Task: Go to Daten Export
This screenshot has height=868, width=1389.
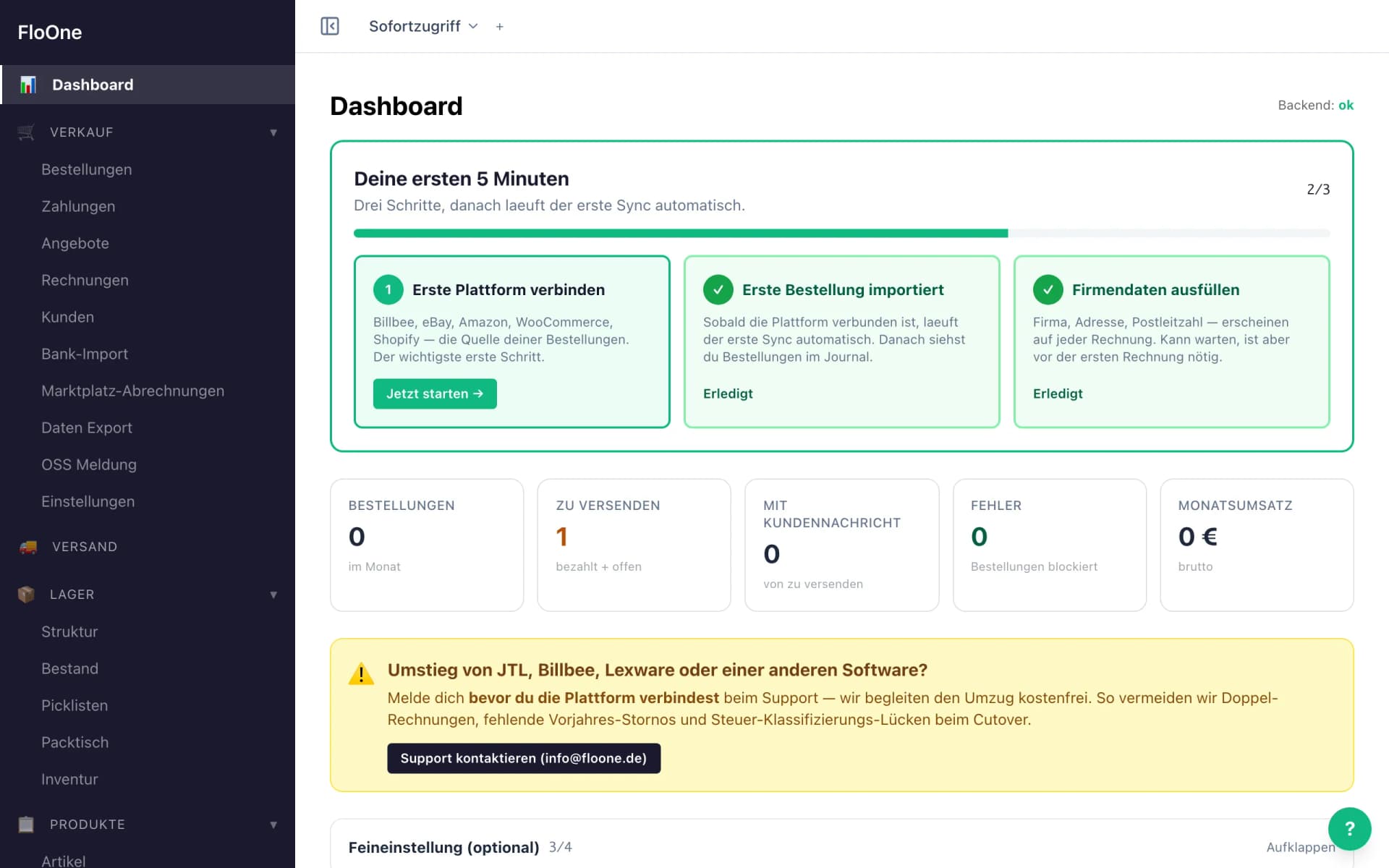Action: click(87, 427)
